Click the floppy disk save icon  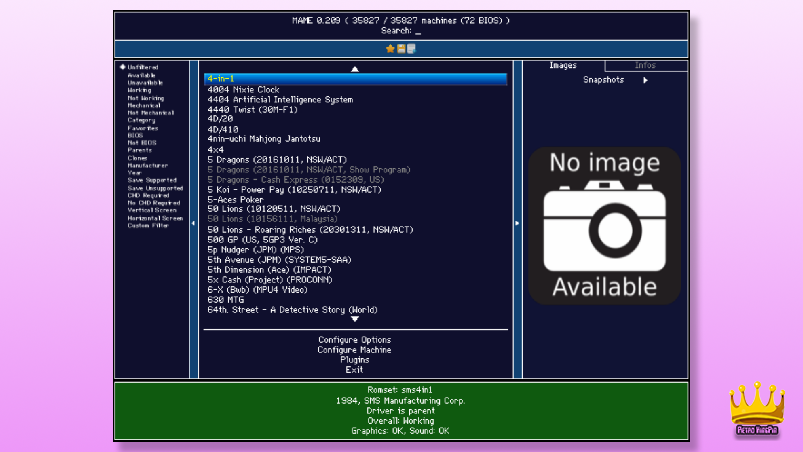(x=401, y=49)
